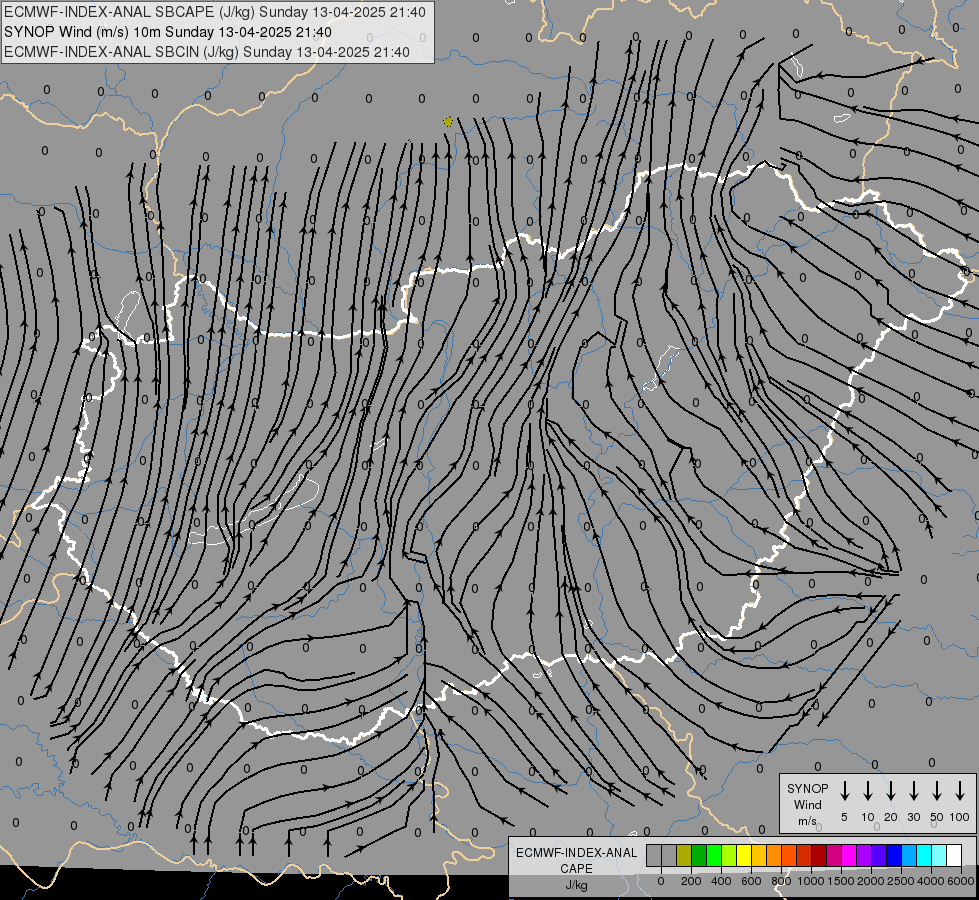Click the '5' speed label in wind legend
Viewport: 979px width, 900px height.
coord(844,817)
